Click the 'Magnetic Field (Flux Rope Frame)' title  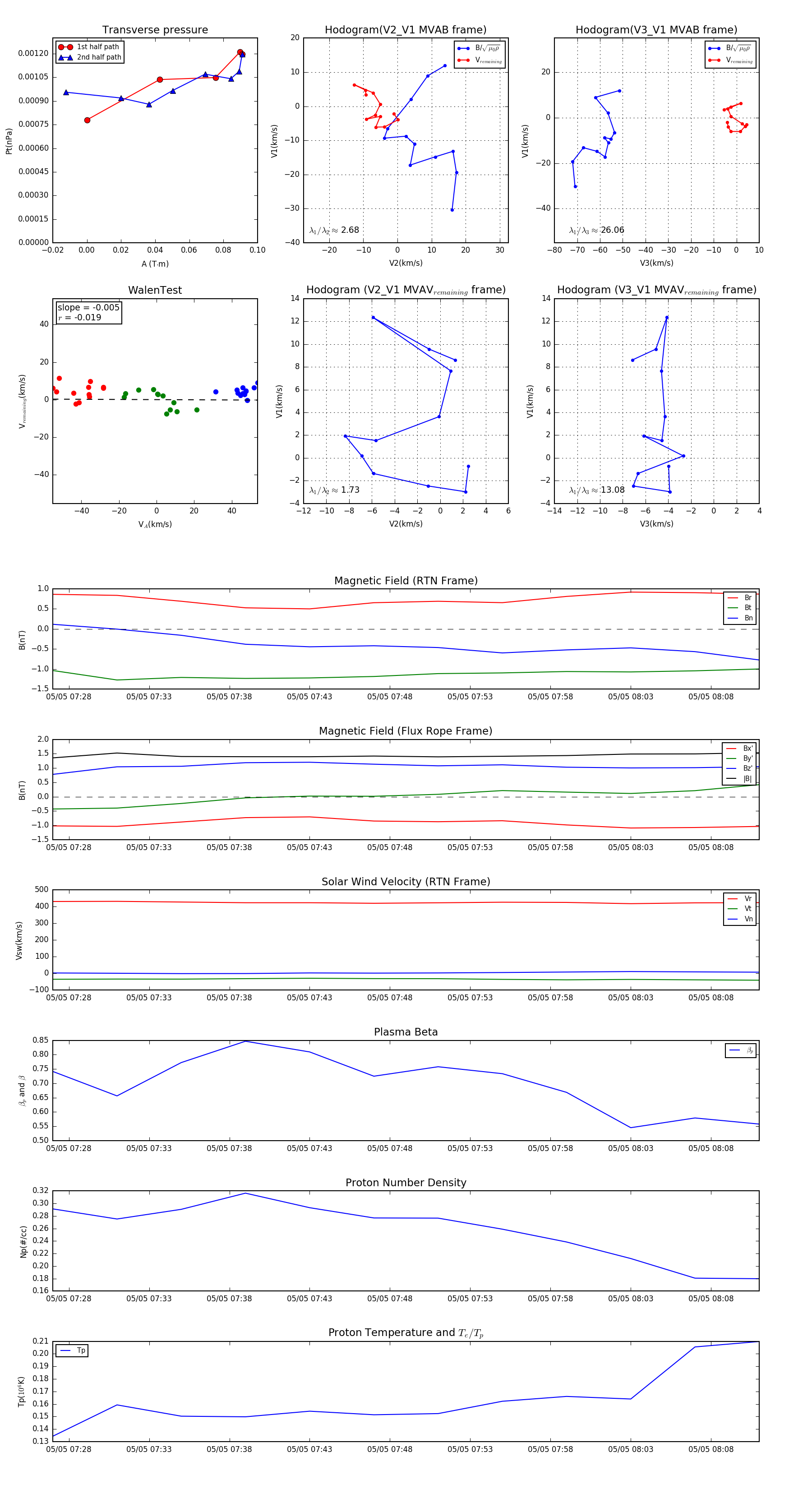click(406, 731)
